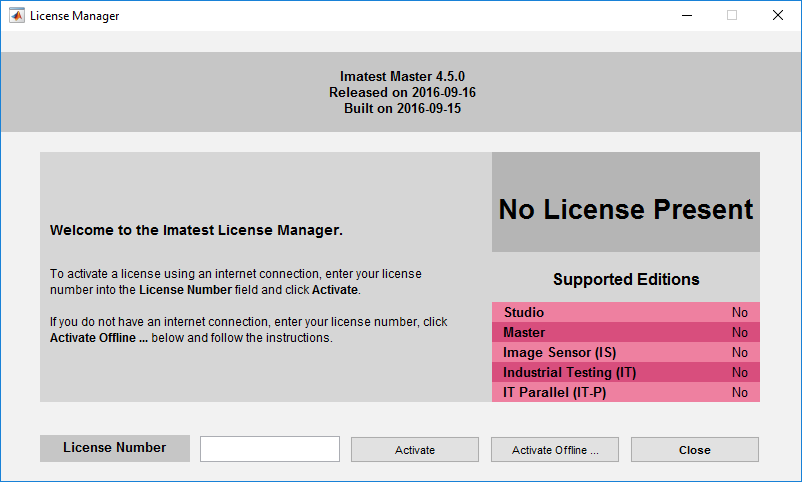Screen dimensions: 802x482
Task: Minimize the License Manager window
Action: (687, 15)
